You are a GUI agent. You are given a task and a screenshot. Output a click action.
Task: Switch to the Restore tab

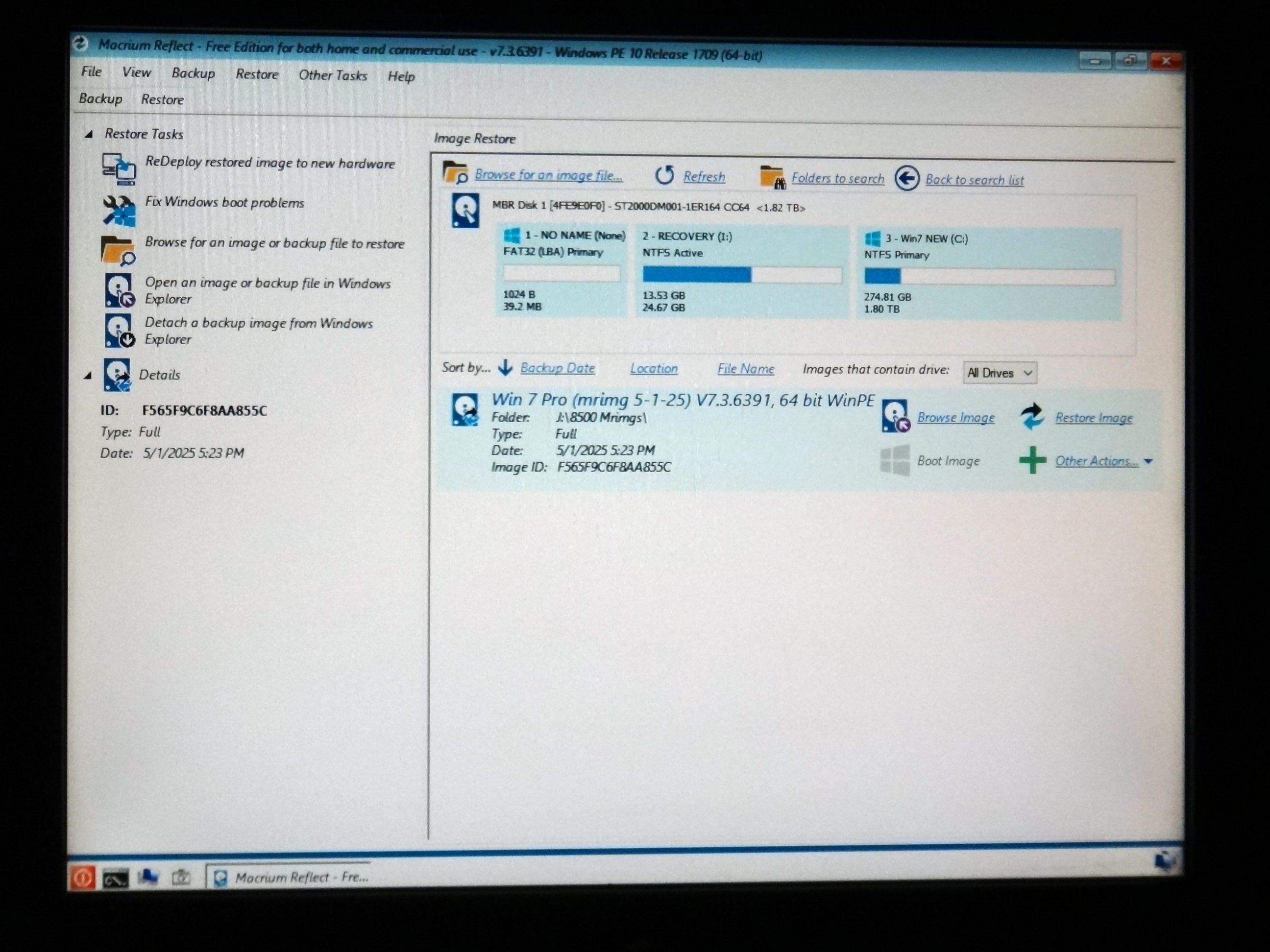click(163, 100)
